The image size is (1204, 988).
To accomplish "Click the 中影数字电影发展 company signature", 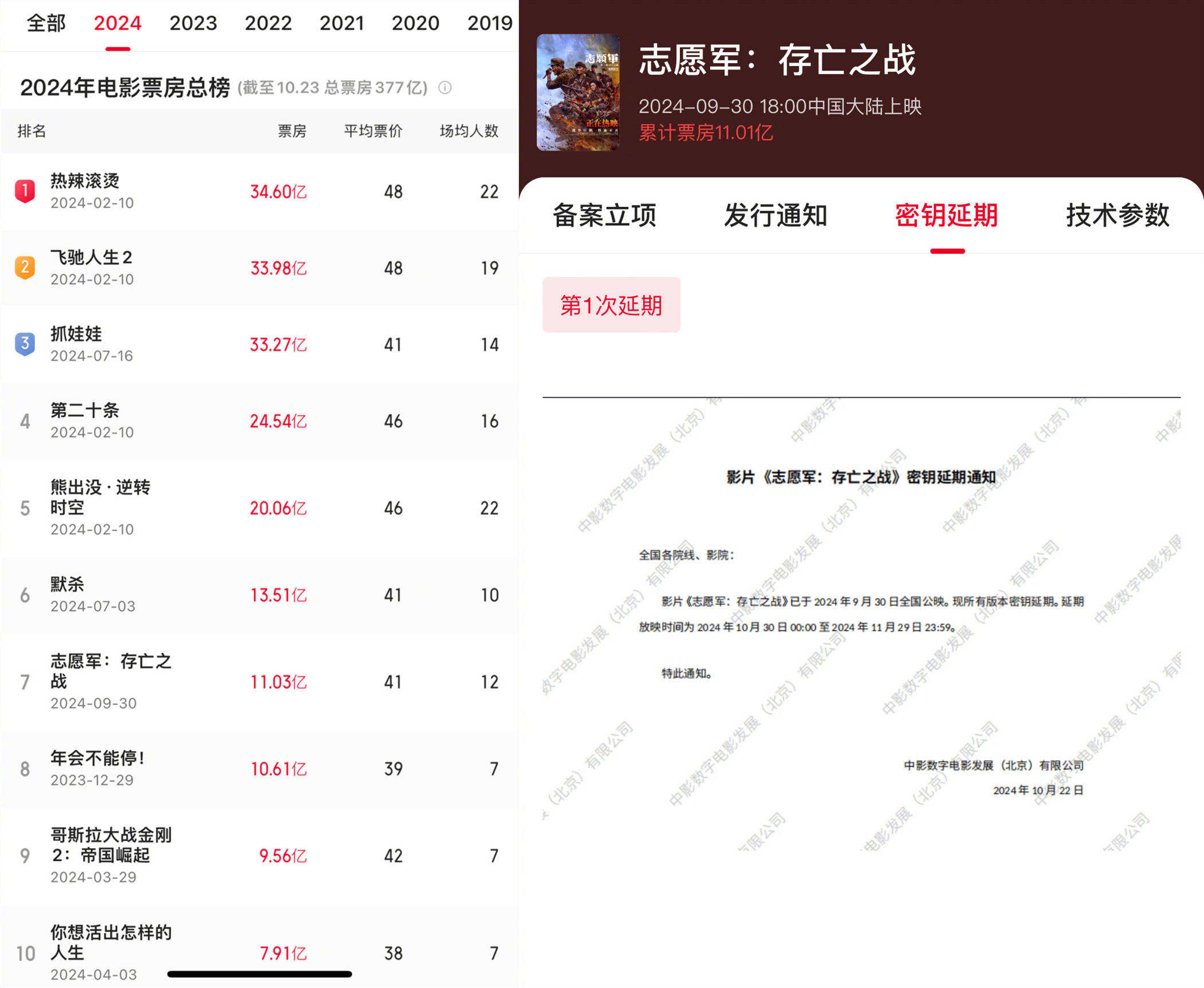I will coord(994,765).
